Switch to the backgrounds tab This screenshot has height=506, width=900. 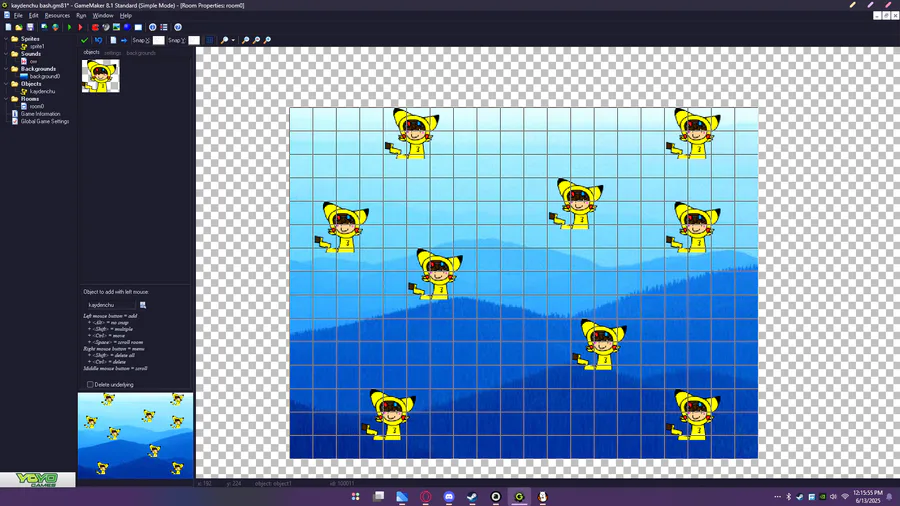(141, 53)
